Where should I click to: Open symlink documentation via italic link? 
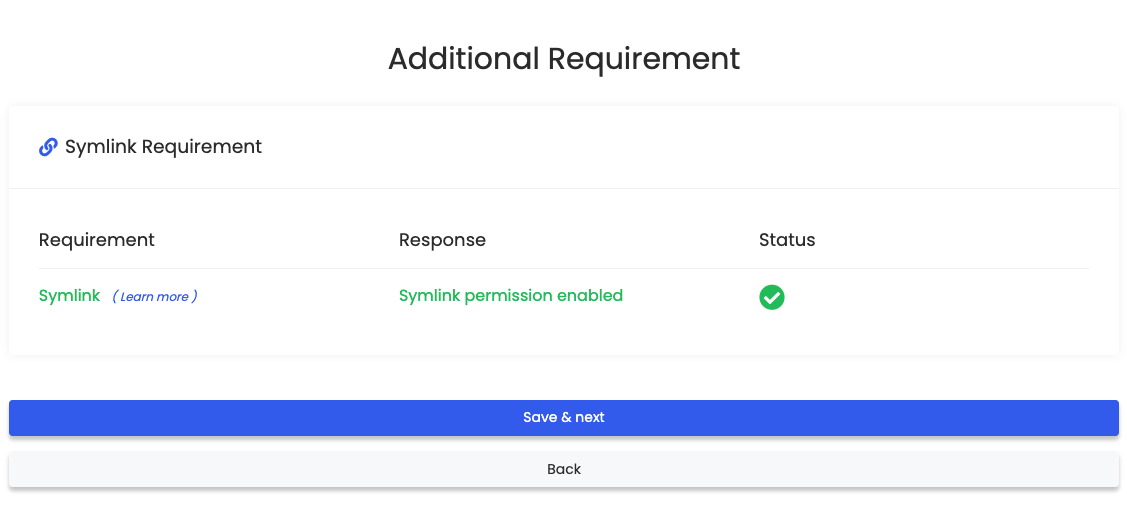click(x=155, y=297)
